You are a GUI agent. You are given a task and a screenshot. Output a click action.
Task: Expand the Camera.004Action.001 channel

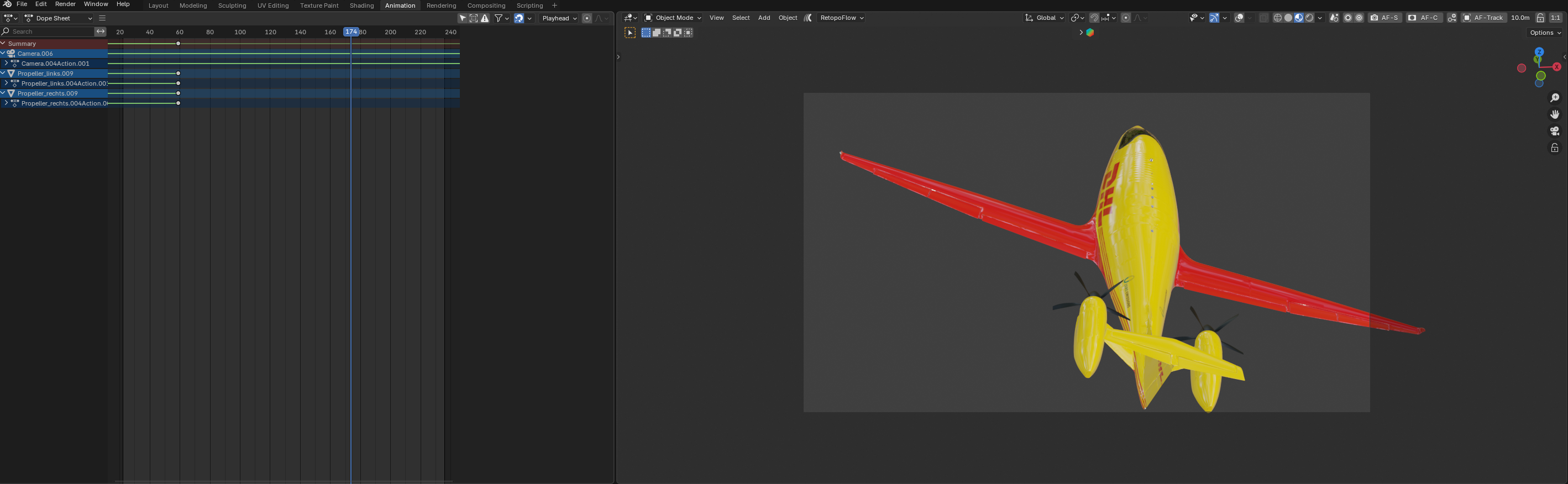[6, 64]
